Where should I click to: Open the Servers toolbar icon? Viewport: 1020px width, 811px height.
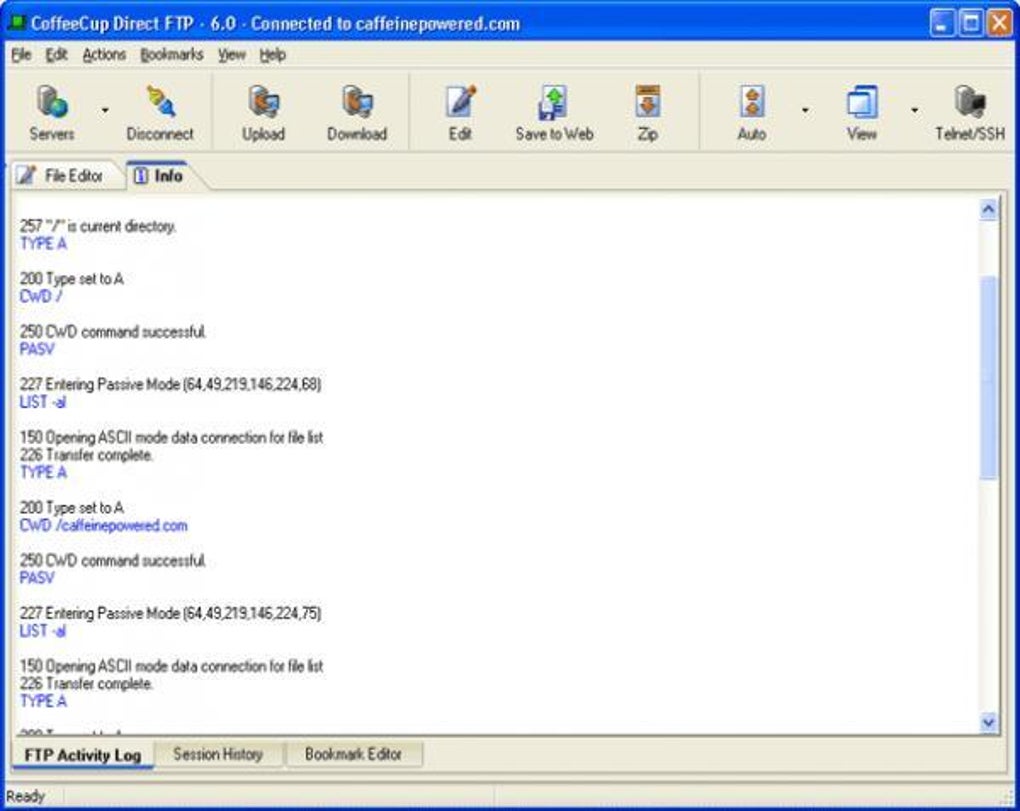[x=52, y=102]
